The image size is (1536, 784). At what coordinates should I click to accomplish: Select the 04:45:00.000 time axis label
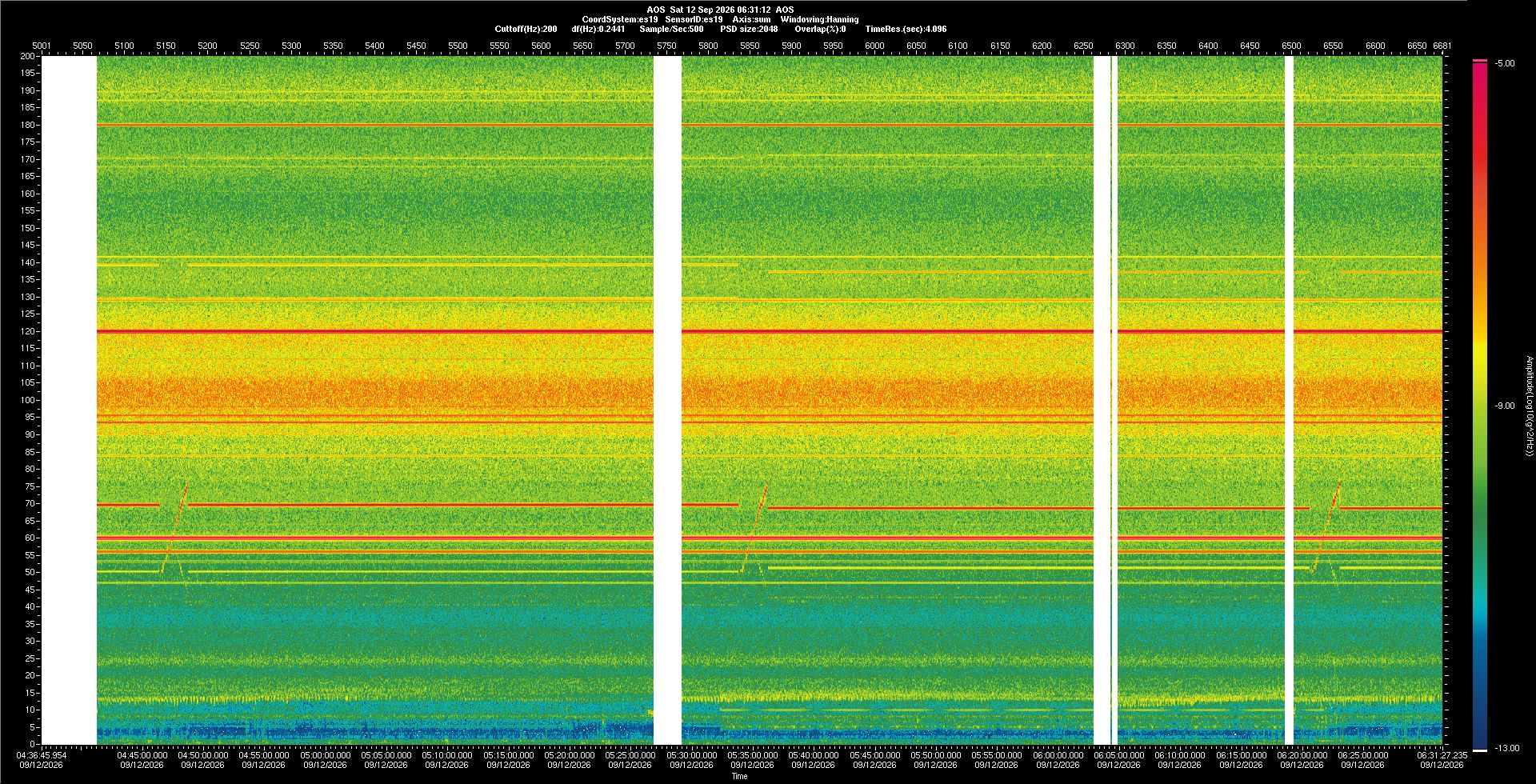pos(142,755)
